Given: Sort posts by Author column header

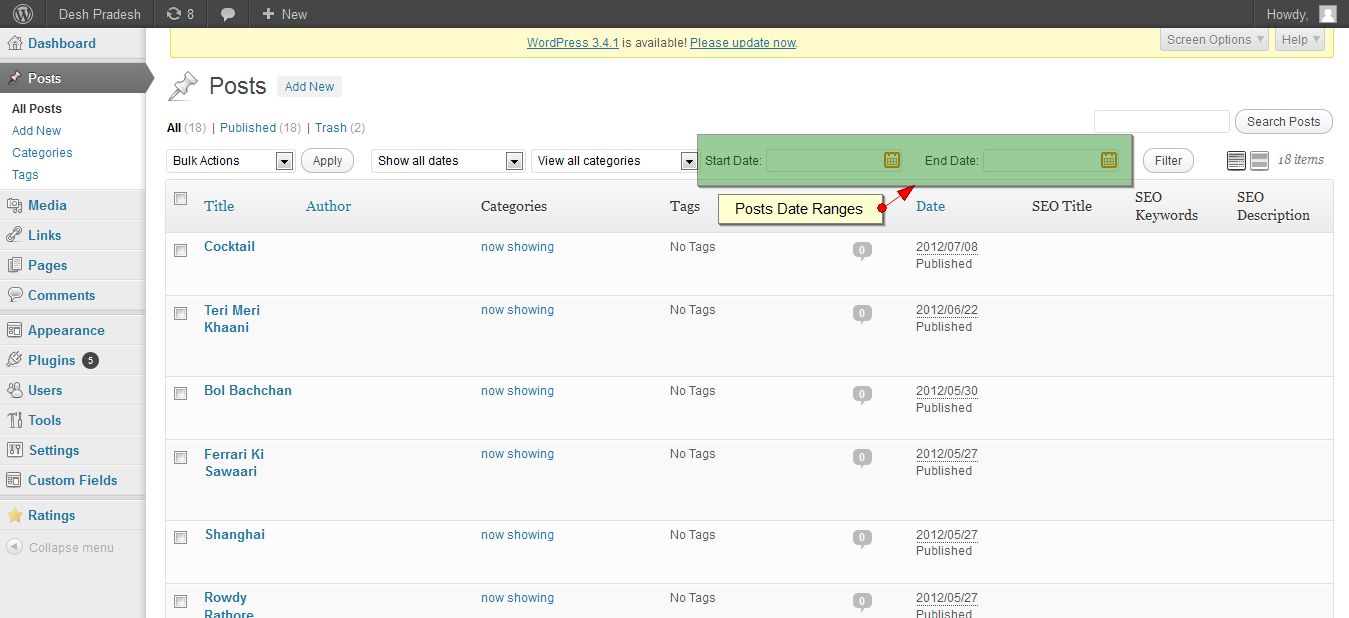Looking at the screenshot, I should coord(328,206).
